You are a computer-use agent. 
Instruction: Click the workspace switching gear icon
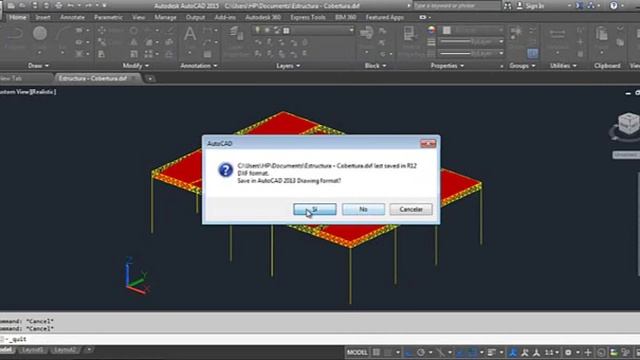(x=568, y=353)
